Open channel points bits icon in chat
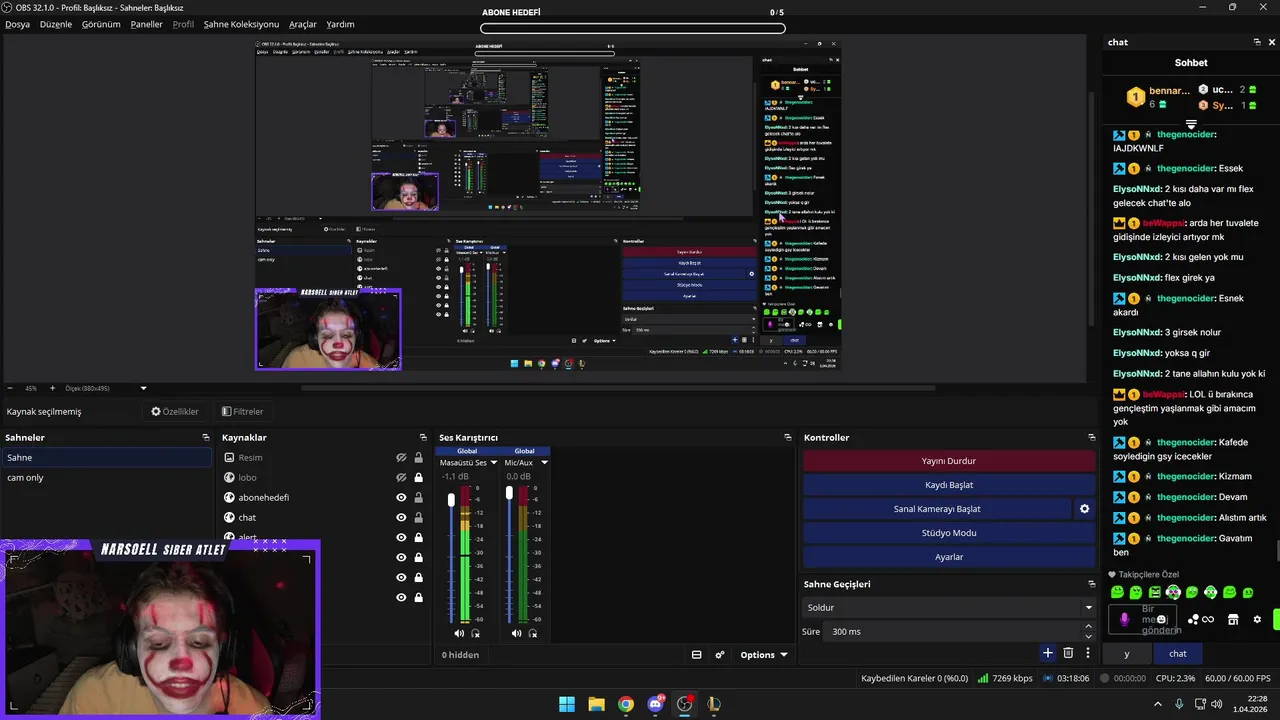Screen dimensions: 1280x720 (1201, 619)
